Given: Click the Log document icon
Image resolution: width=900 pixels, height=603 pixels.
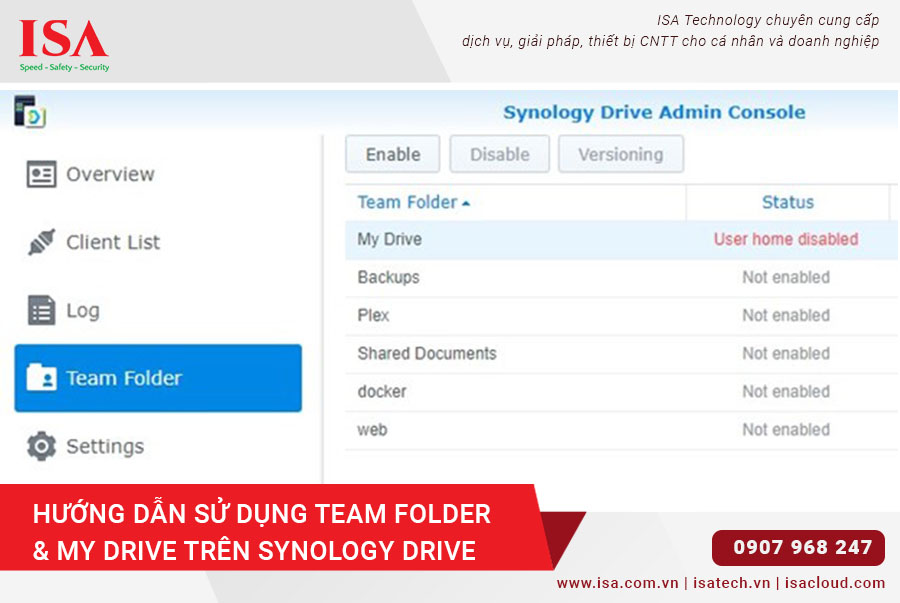Looking at the screenshot, I should [41, 310].
